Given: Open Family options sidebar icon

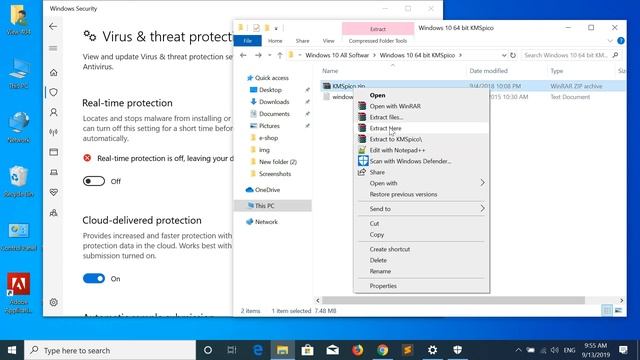Looking at the screenshot, I should (53, 213).
